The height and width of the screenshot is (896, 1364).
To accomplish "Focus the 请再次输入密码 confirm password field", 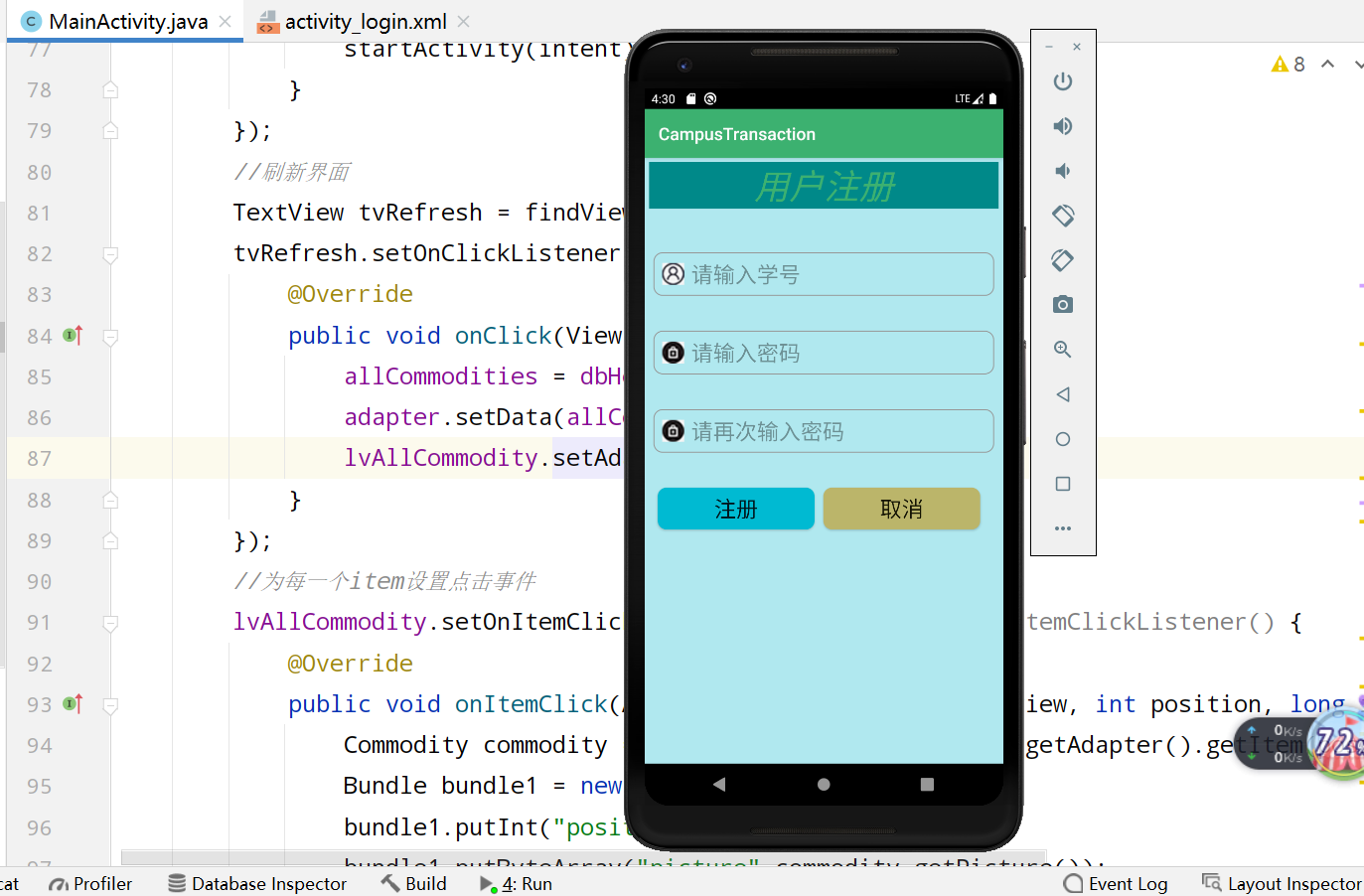I will (824, 431).
